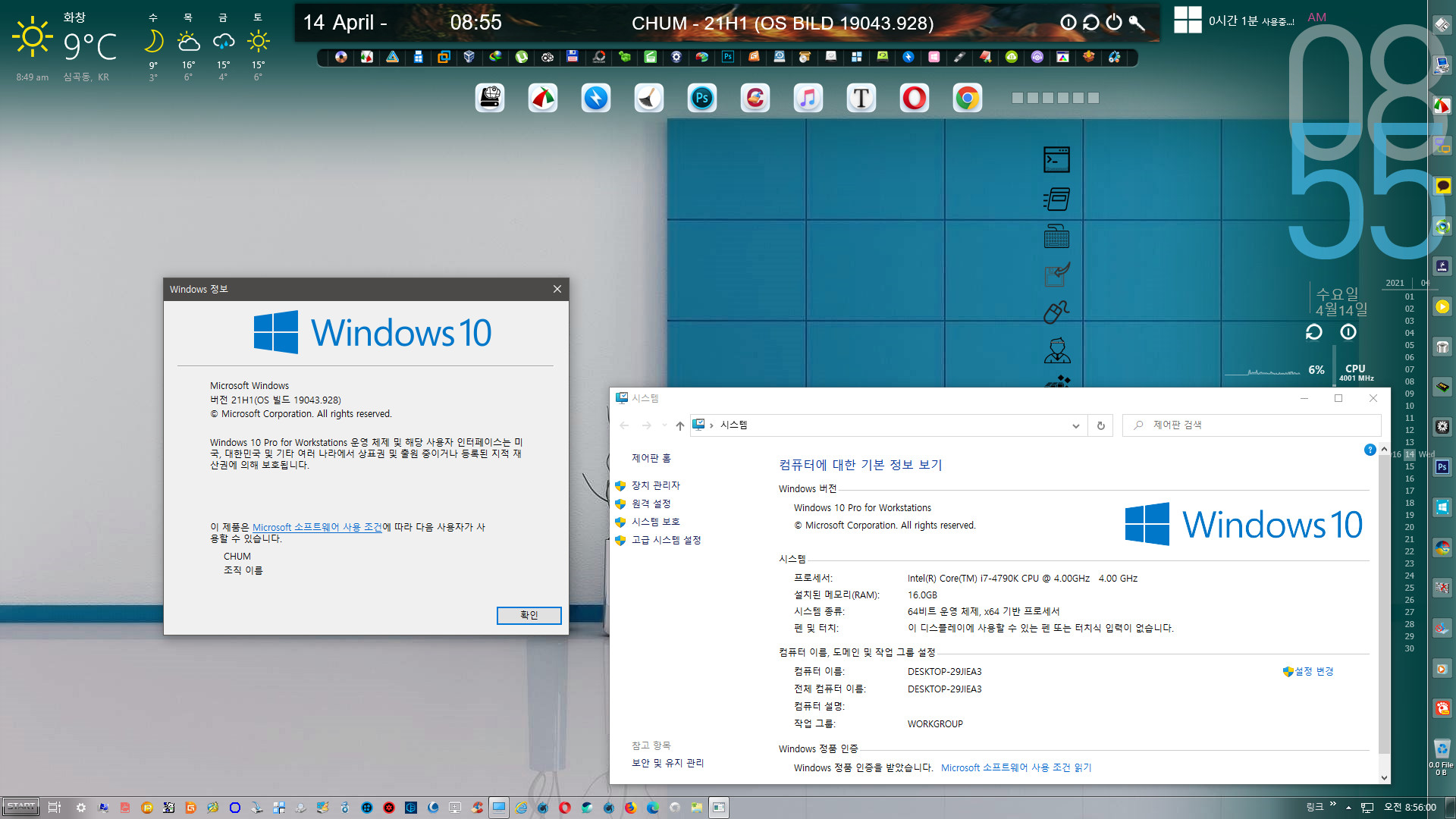
Task: Click the power icon beside CPU widget
Action: click(1348, 332)
